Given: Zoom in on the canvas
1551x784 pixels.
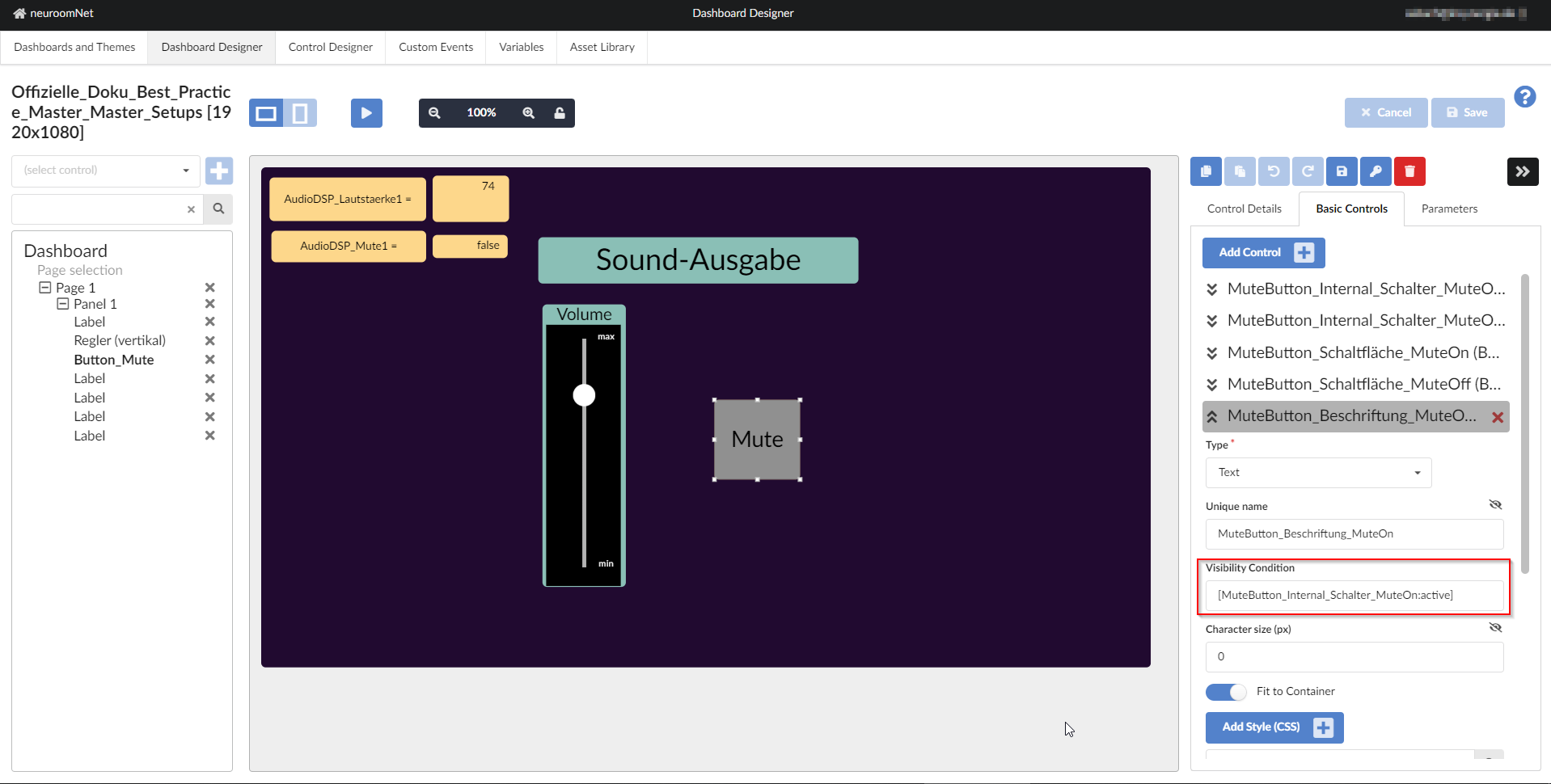Looking at the screenshot, I should (x=527, y=112).
